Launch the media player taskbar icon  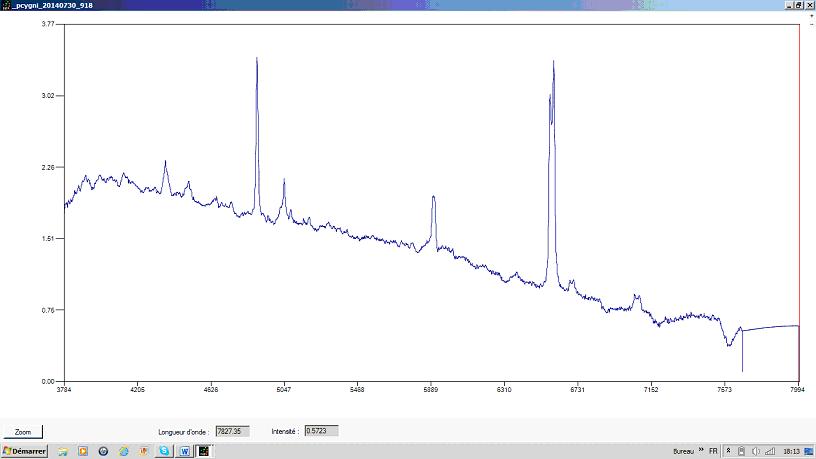(83, 451)
